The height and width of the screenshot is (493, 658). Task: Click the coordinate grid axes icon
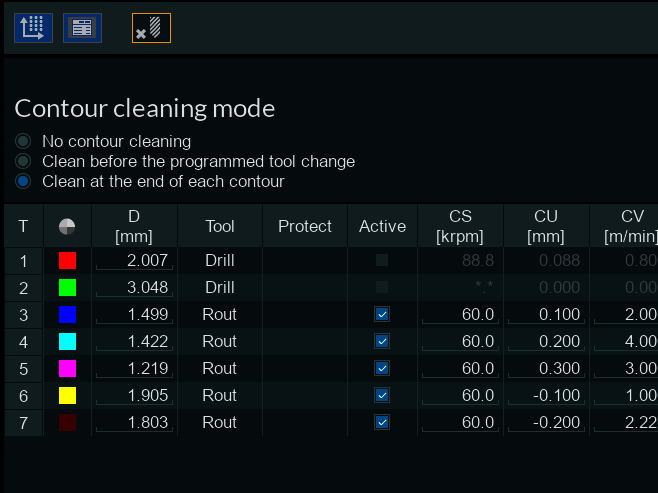pos(33,28)
